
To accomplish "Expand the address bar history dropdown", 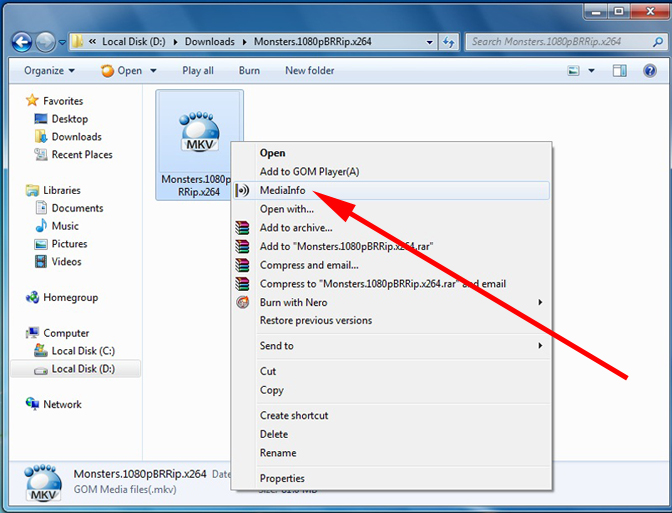I will click(x=429, y=42).
